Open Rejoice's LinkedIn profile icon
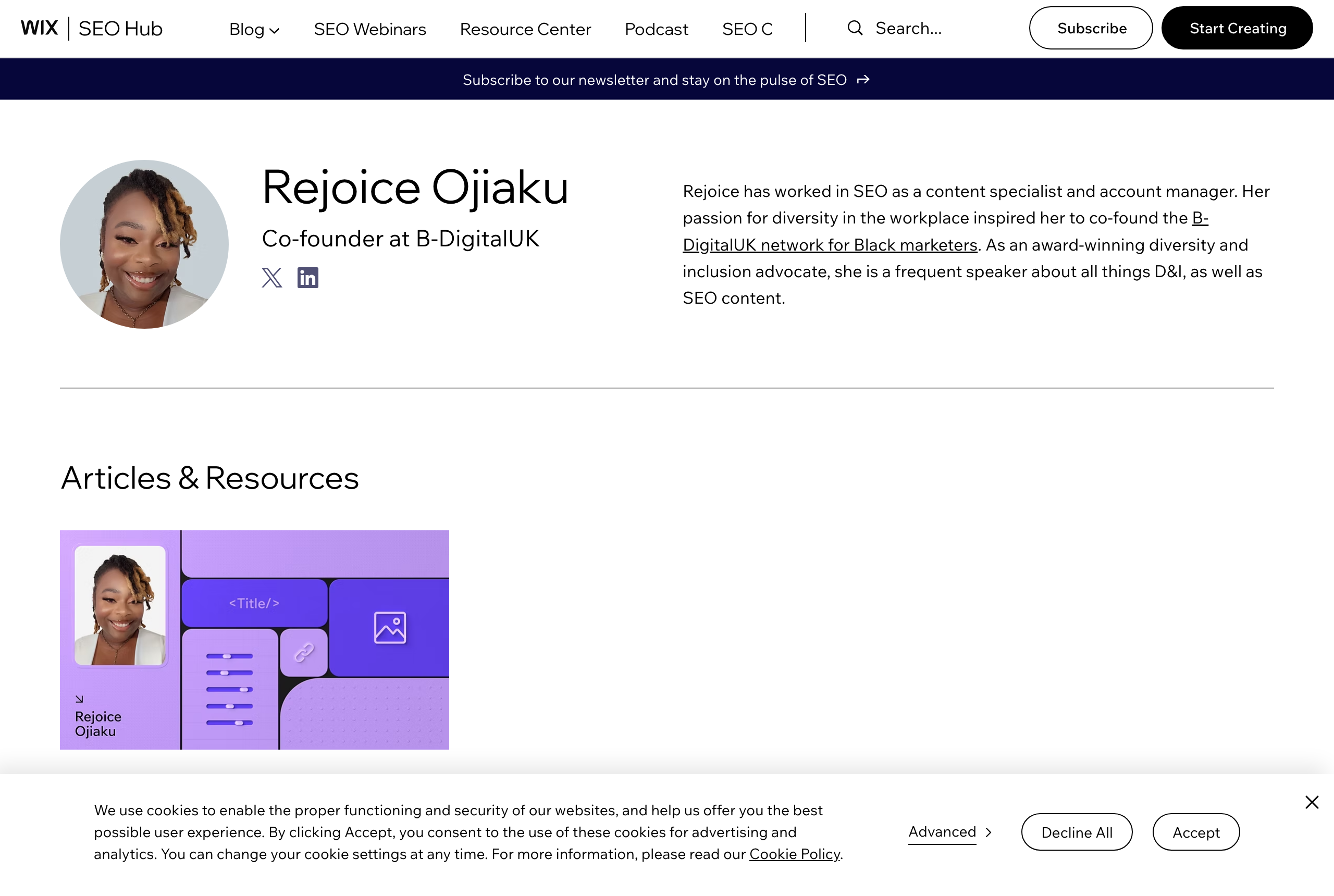The image size is (1334, 896). pos(307,278)
